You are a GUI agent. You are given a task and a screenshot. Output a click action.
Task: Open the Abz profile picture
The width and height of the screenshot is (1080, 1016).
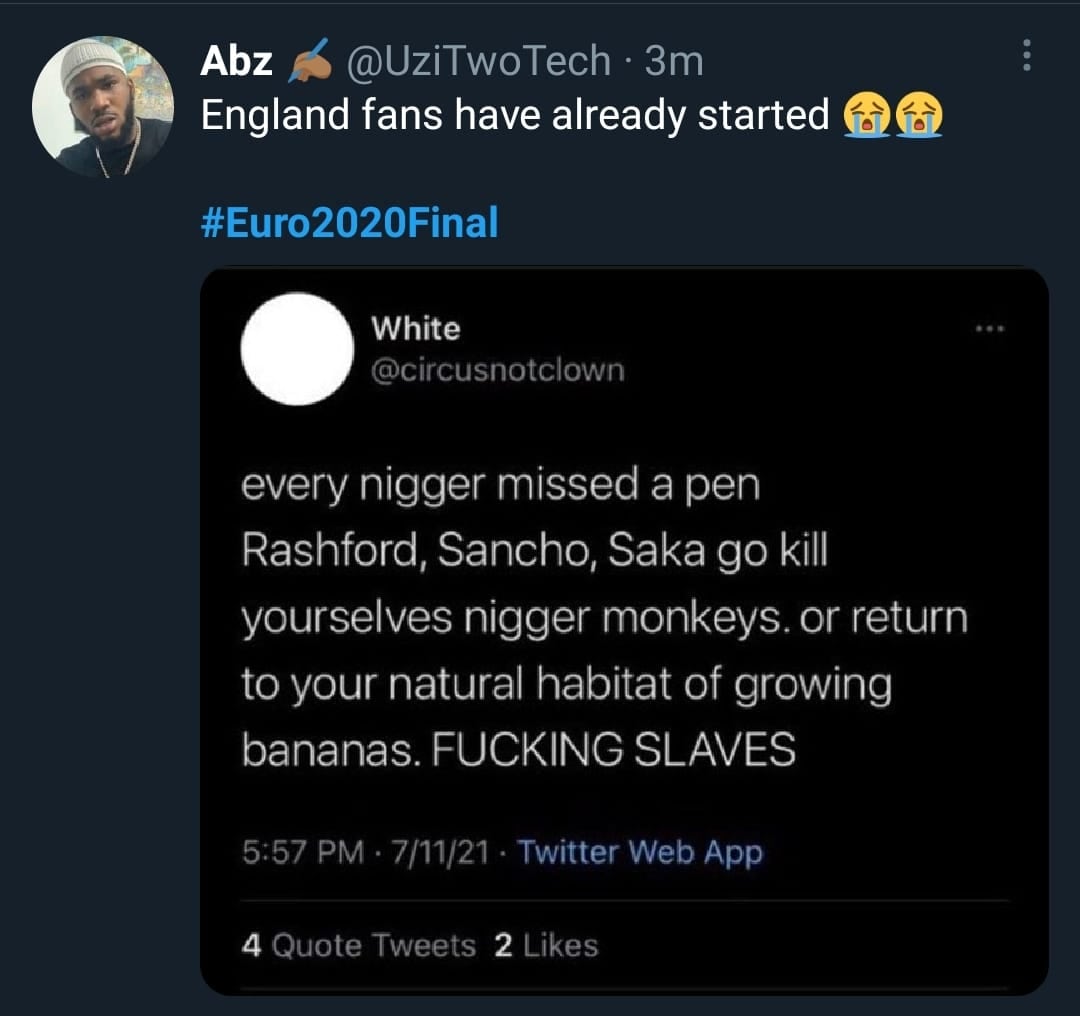coord(102,108)
